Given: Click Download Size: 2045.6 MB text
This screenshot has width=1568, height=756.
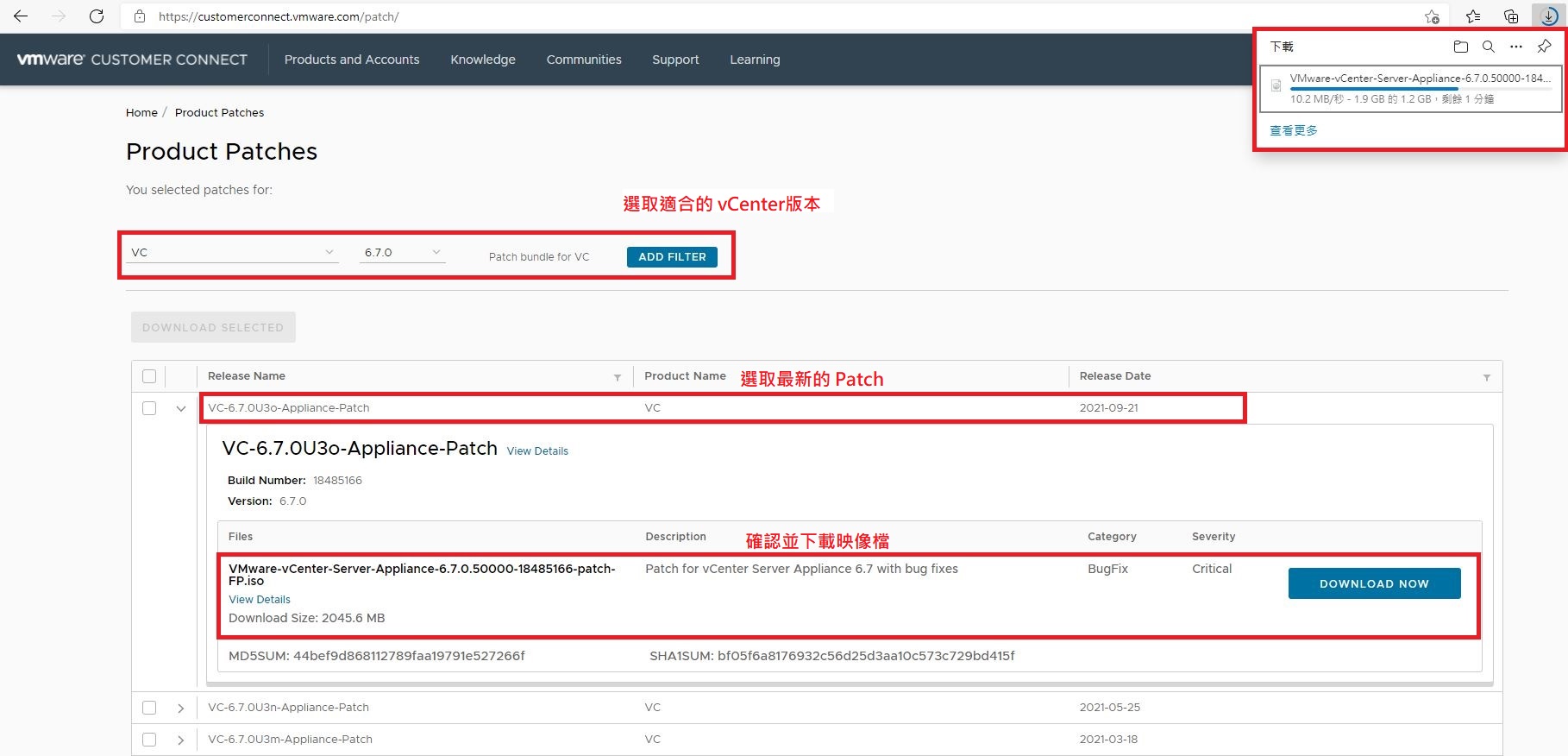Looking at the screenshot, I should pyautogui.click(x=307, y=618).
